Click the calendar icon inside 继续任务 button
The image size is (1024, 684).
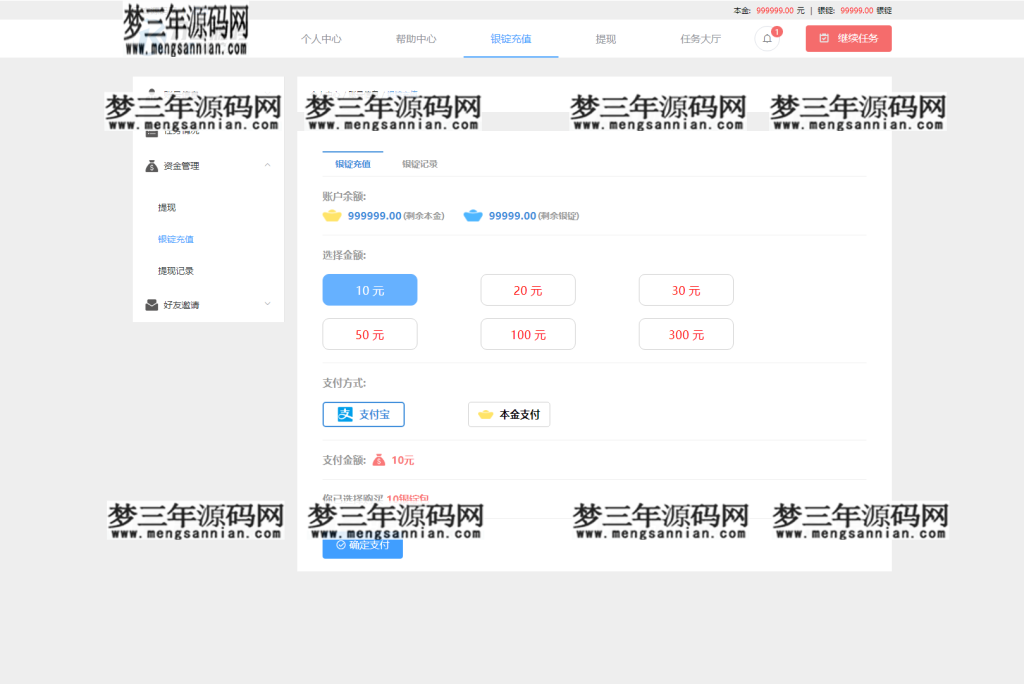point(826,38)
